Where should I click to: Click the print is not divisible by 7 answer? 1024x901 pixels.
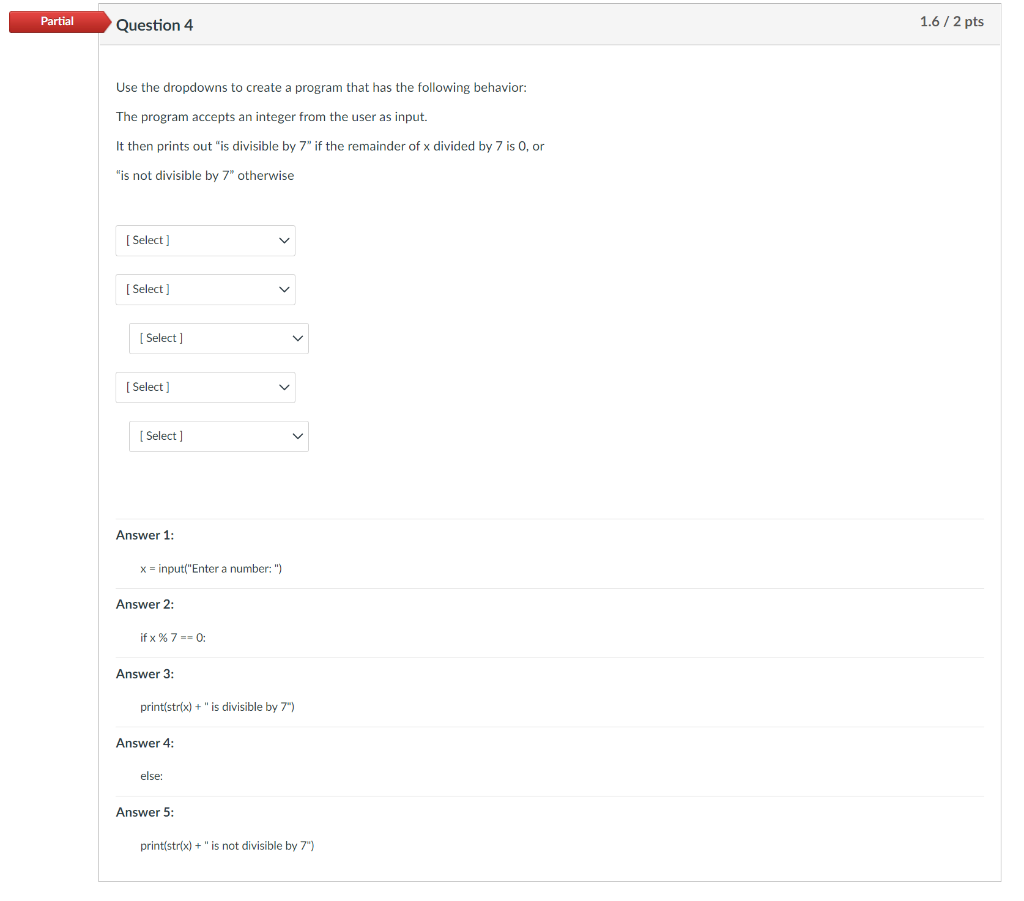[227, 846]
